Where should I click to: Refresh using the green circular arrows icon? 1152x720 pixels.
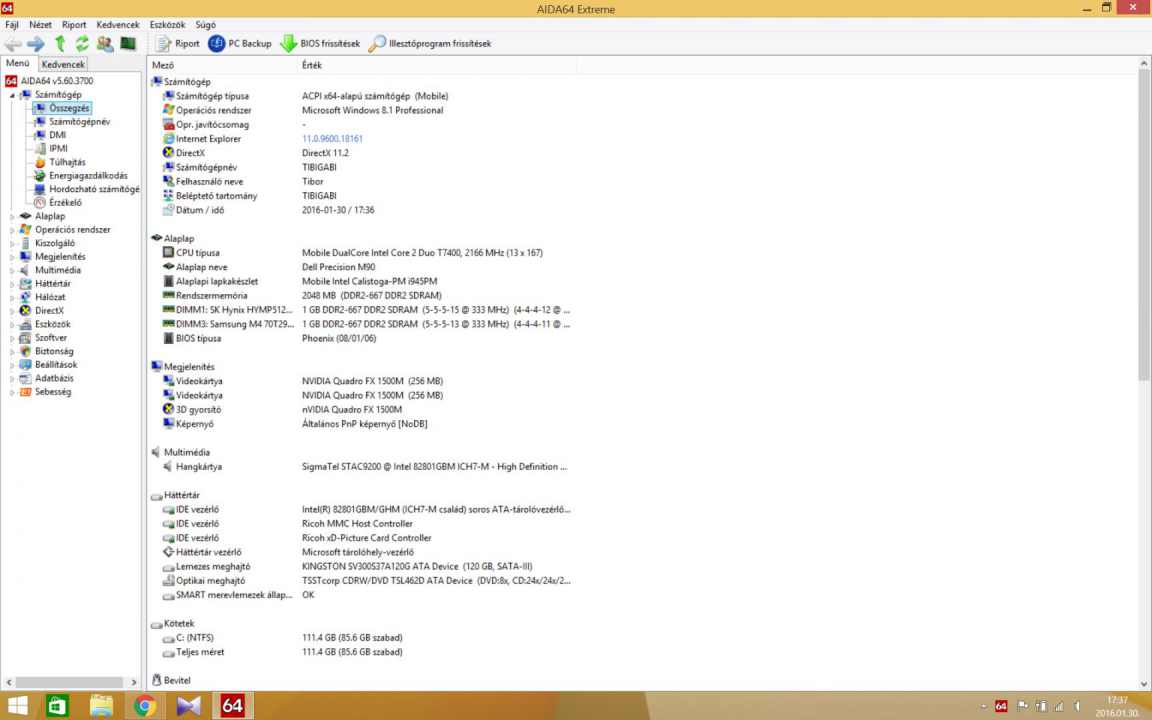point(82,43)
